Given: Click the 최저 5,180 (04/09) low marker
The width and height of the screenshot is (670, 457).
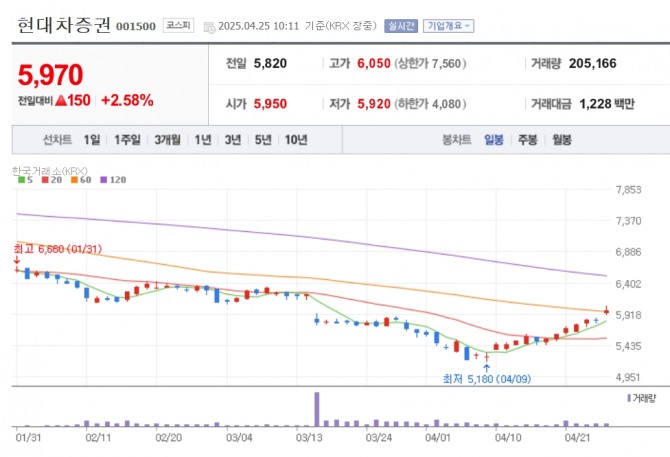Looking at the screenshot, I should (x=487, y=379).
